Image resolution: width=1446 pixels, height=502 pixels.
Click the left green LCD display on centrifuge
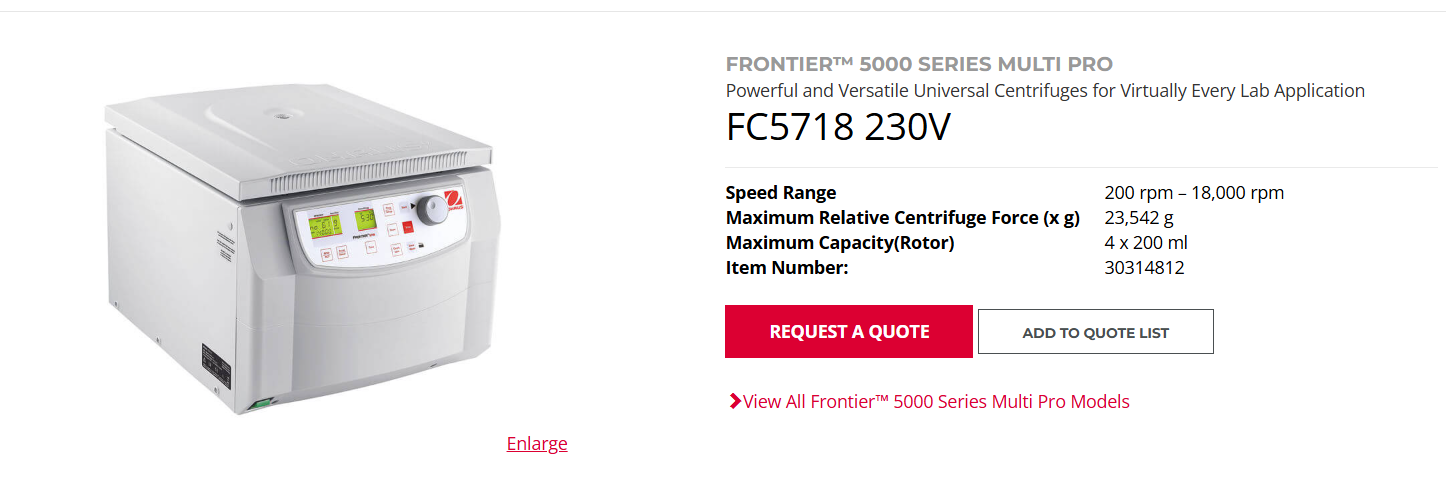click(x=322, y=226)
